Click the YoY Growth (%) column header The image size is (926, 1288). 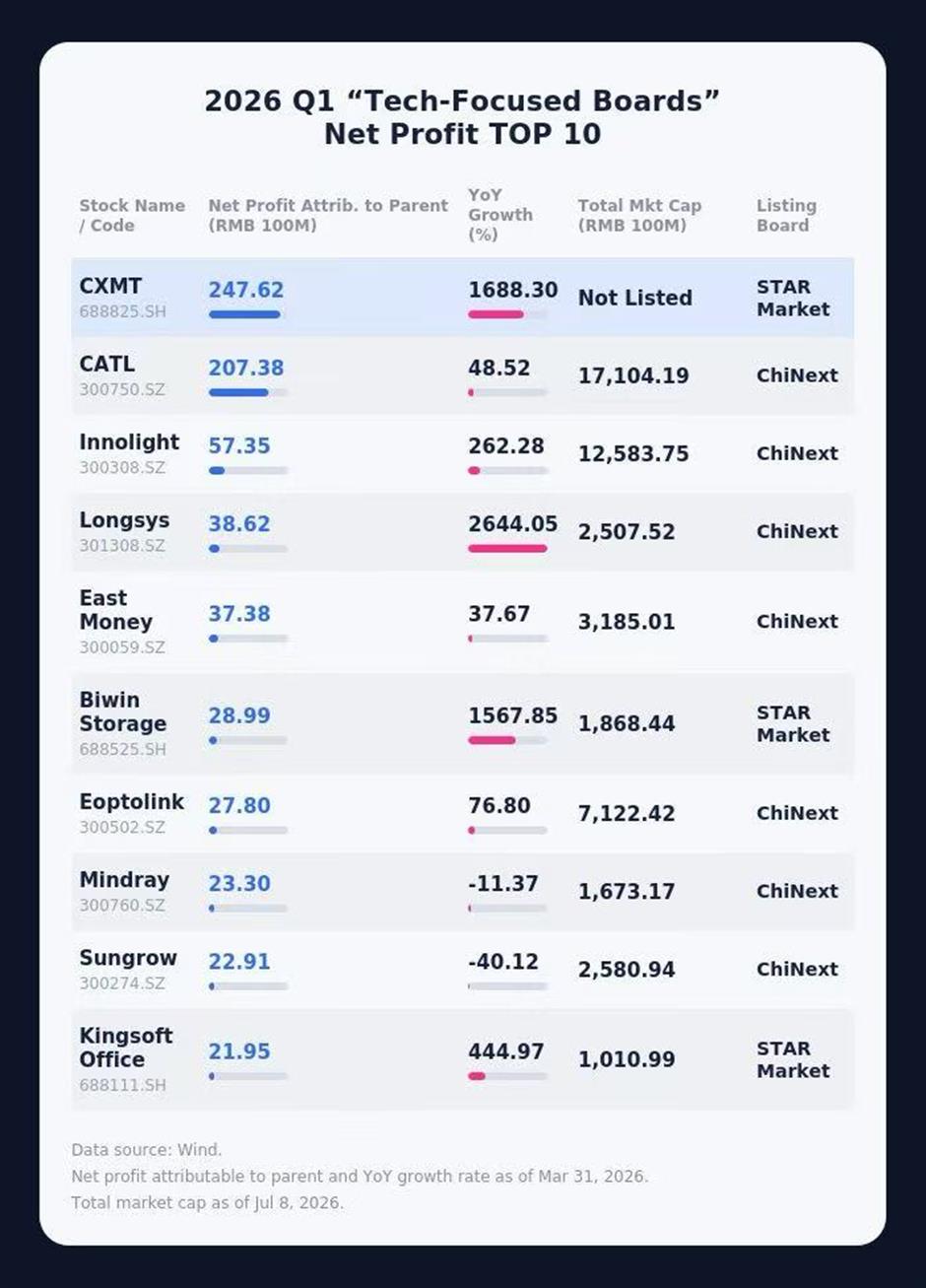coord(499,215)
